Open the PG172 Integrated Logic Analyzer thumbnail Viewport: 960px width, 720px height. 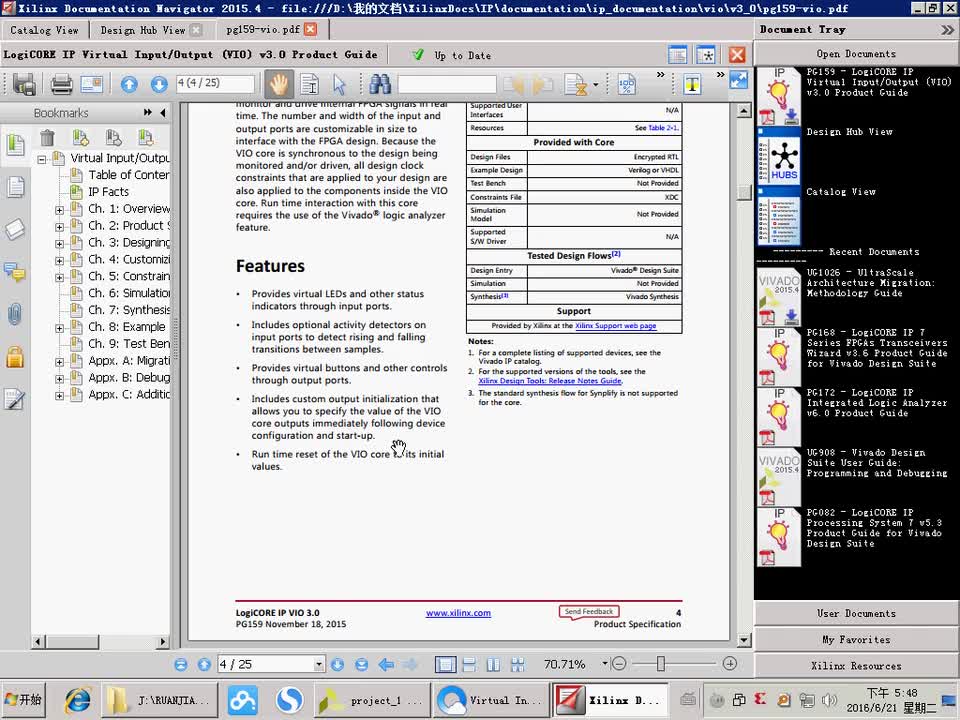click(779, 416)
